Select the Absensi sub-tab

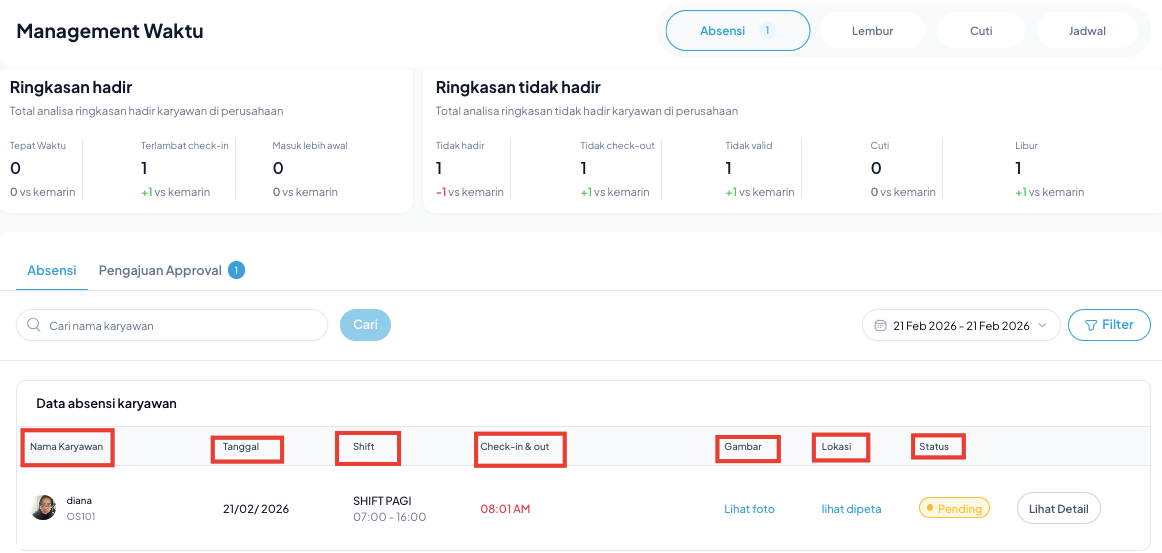(x=51, y=270)
